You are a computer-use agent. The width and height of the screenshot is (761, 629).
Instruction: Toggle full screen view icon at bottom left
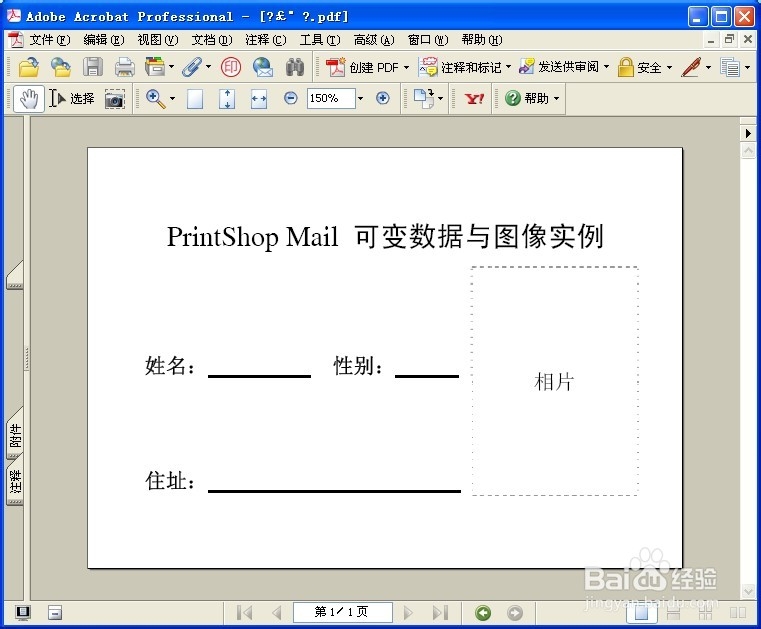[23, 613]
